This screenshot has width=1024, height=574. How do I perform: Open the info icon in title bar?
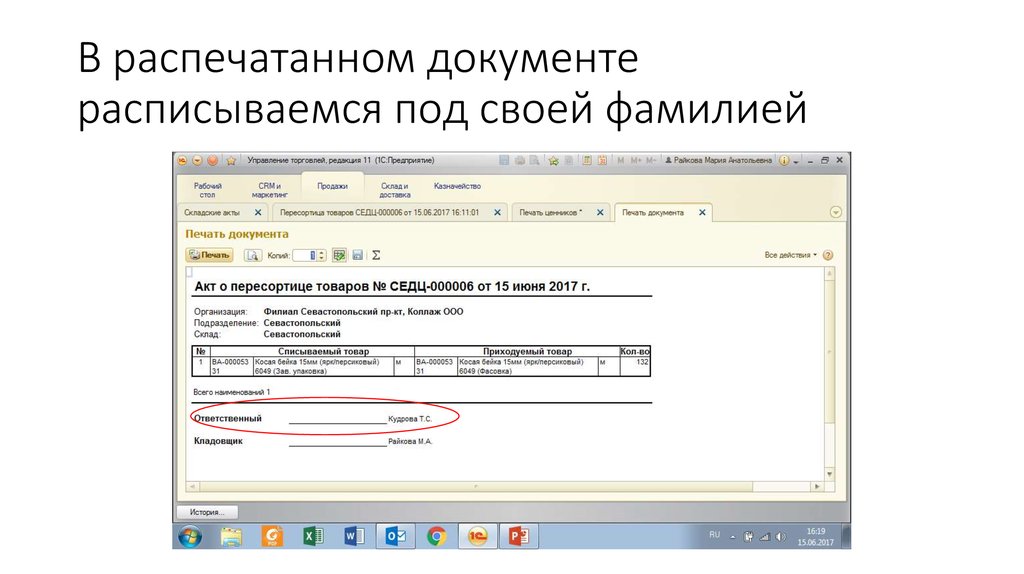[784, 161]
